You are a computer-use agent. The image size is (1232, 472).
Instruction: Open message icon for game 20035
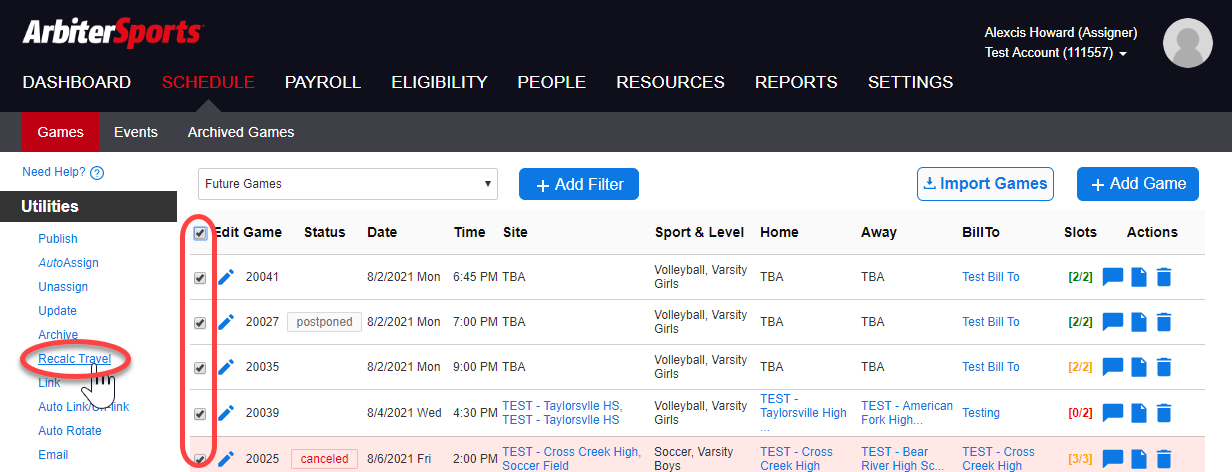pos(1113,367)
